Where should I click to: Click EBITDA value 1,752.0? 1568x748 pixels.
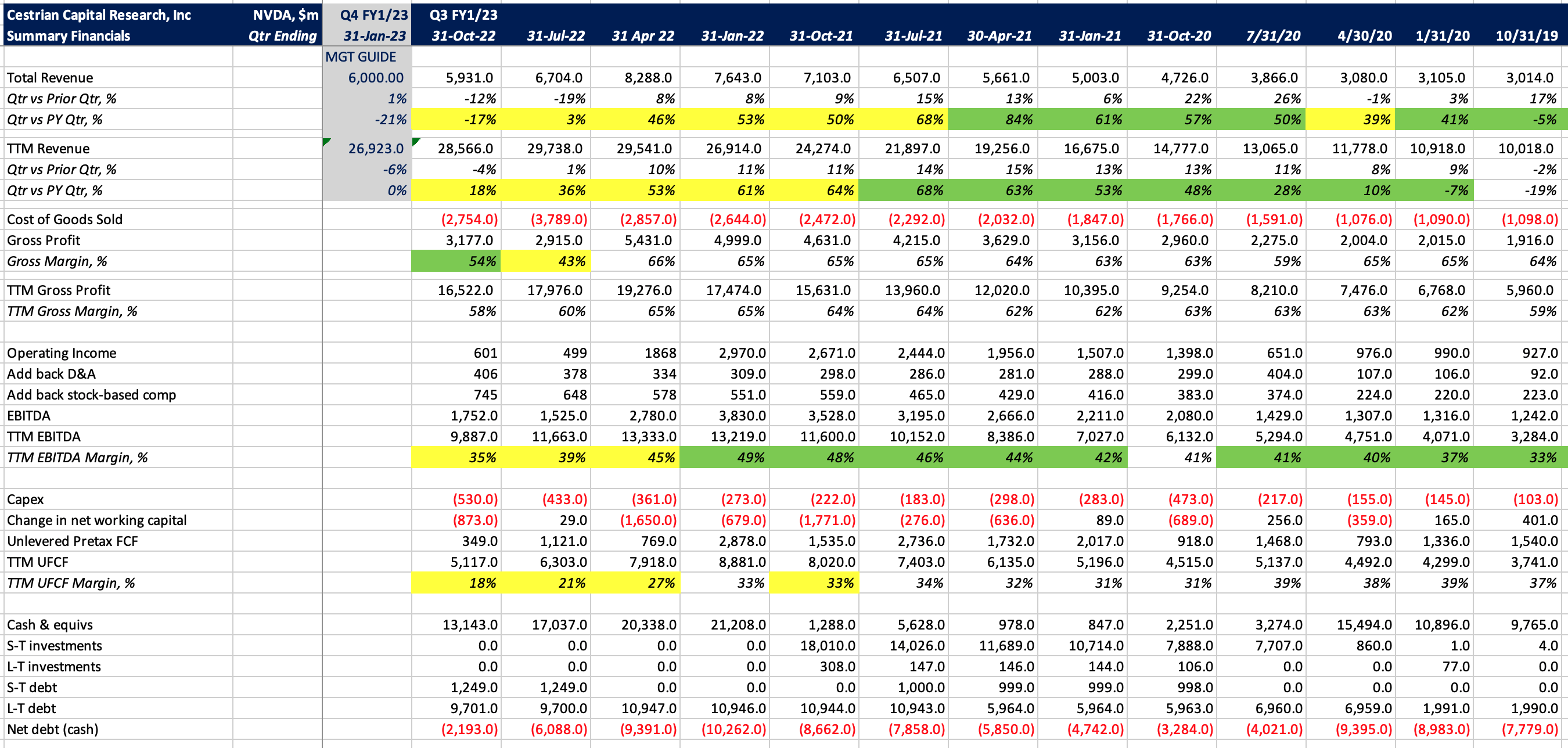pyautogui.click(x=473, y=416)
